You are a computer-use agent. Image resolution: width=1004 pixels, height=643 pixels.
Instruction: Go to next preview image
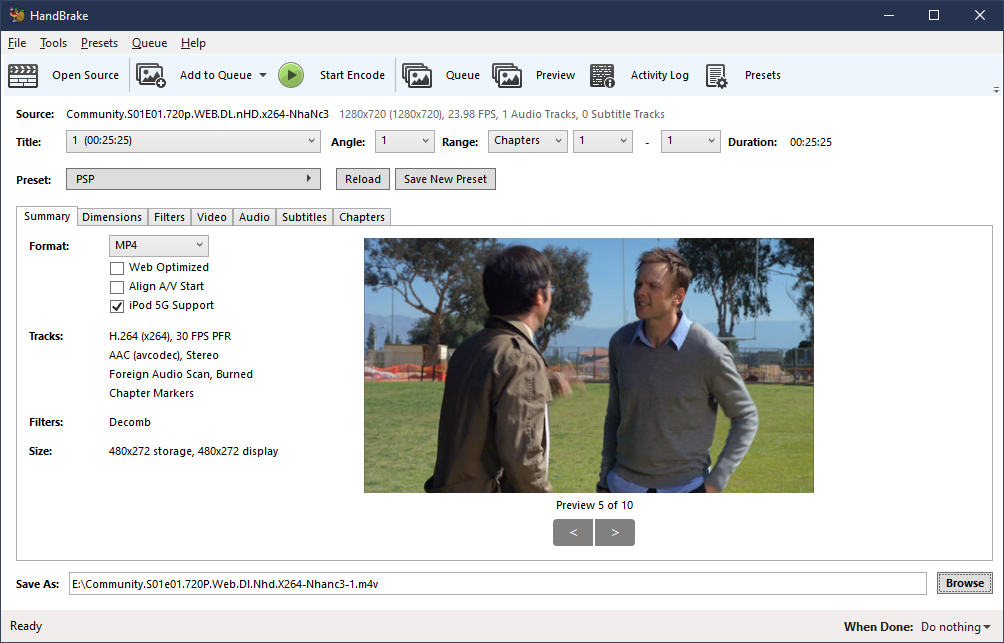click(x=615, y=533)
